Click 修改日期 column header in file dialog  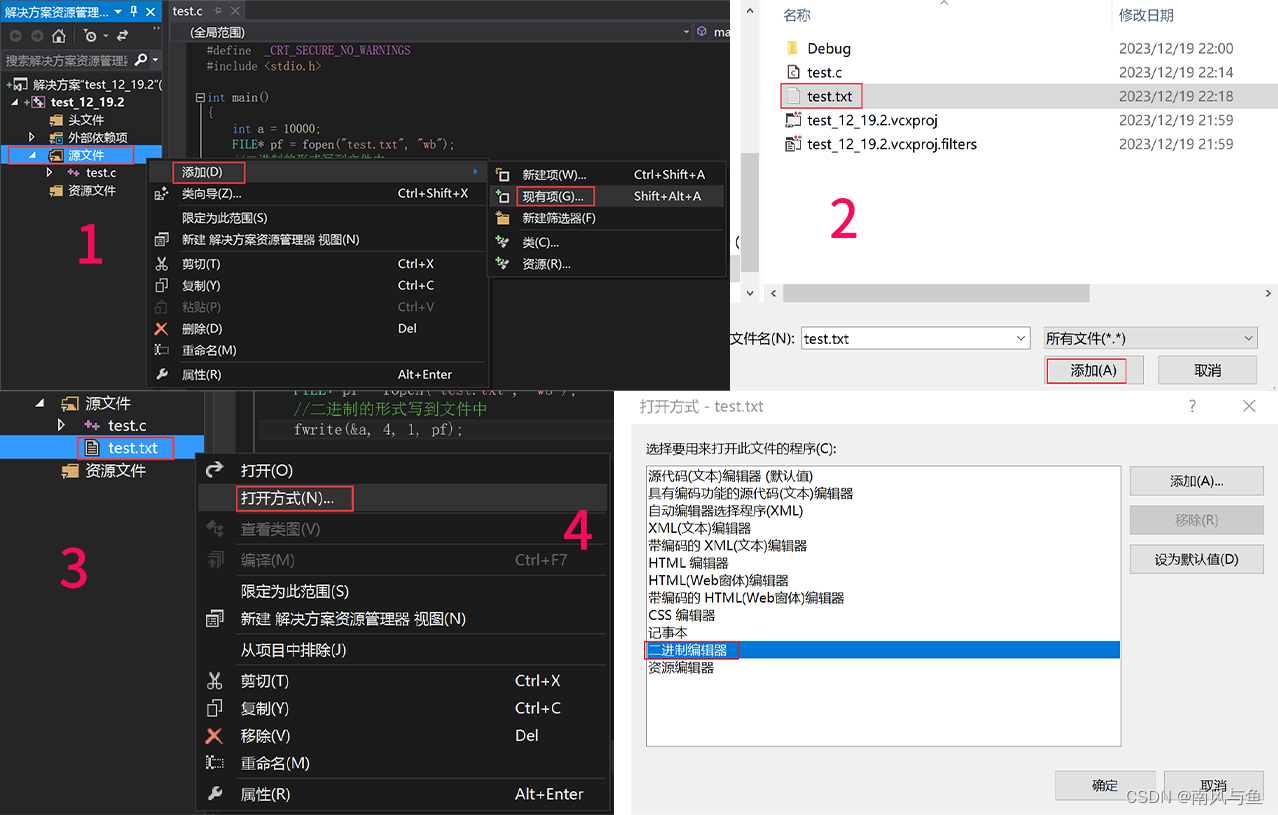1146,15
